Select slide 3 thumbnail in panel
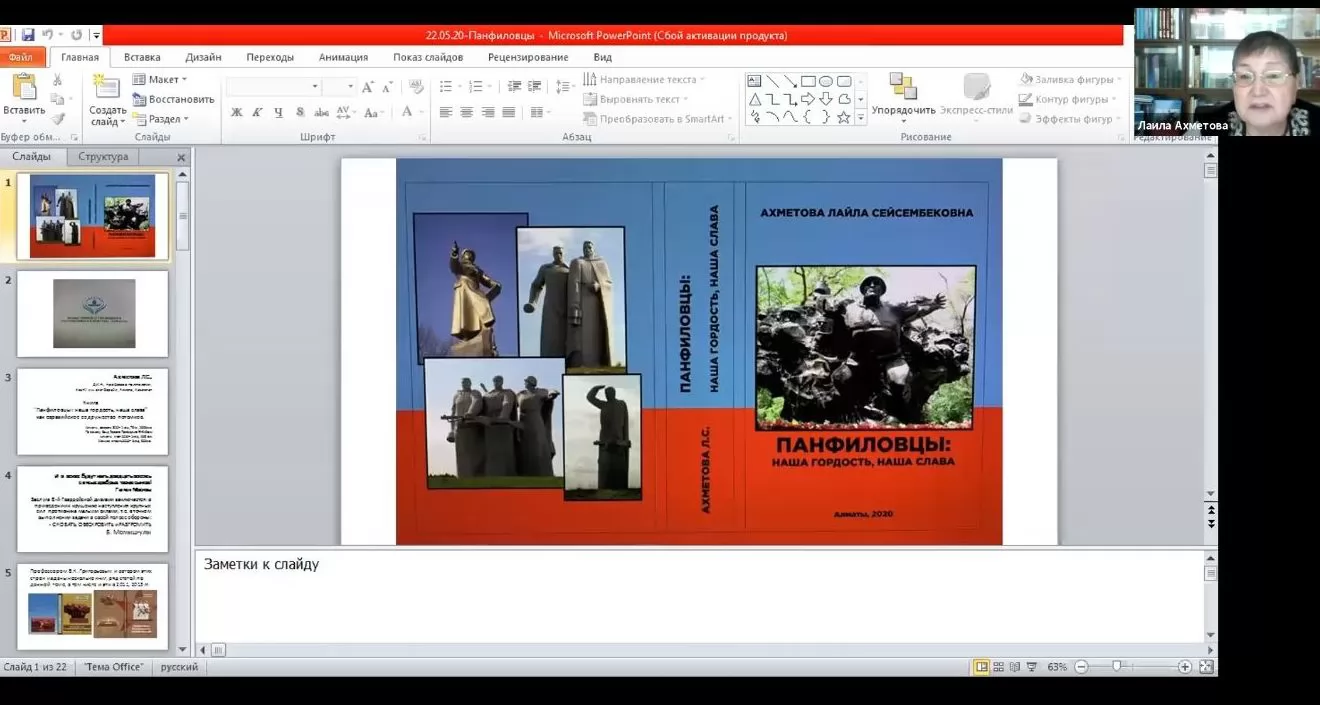The image size is (1320, 705). tap(92, 411)
